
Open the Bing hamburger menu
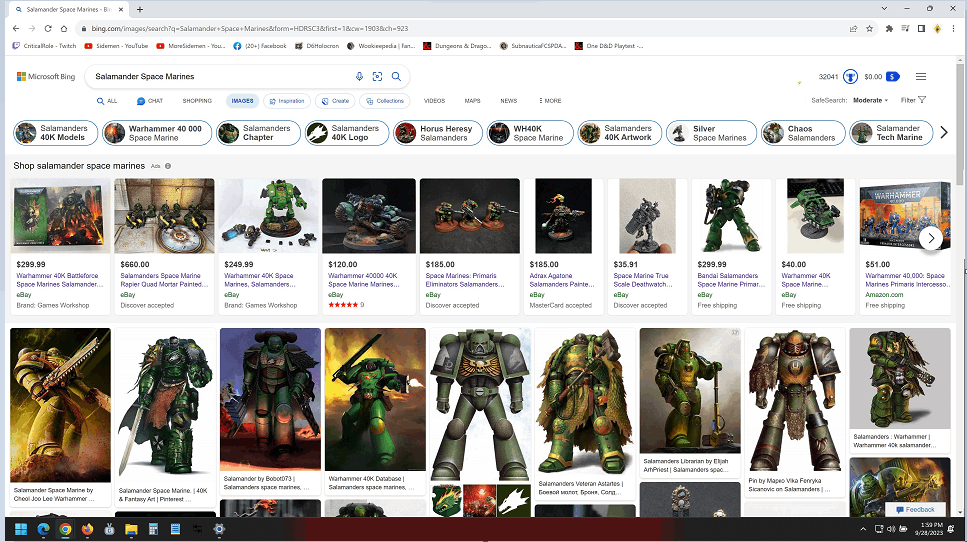tap(921, 76)
